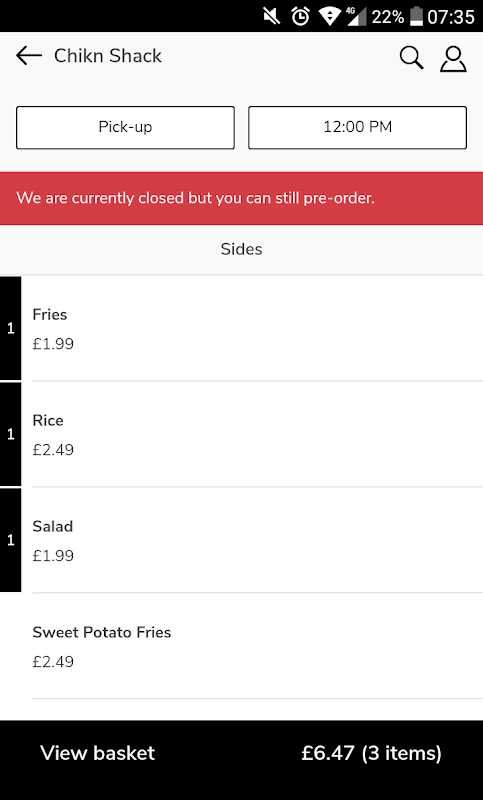This screenshot has width=483, height=800.
Task: Add Sweet Potato Fries to order
Action: point(241,646)
